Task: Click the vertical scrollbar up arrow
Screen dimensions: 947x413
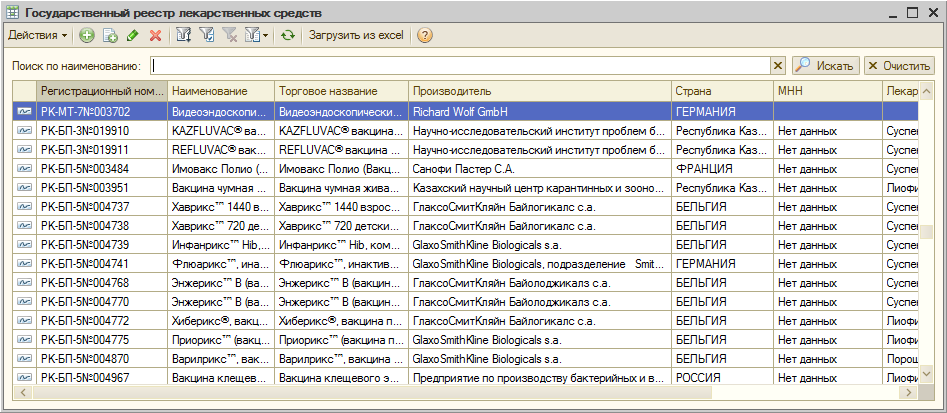Action: pos(926,90)
